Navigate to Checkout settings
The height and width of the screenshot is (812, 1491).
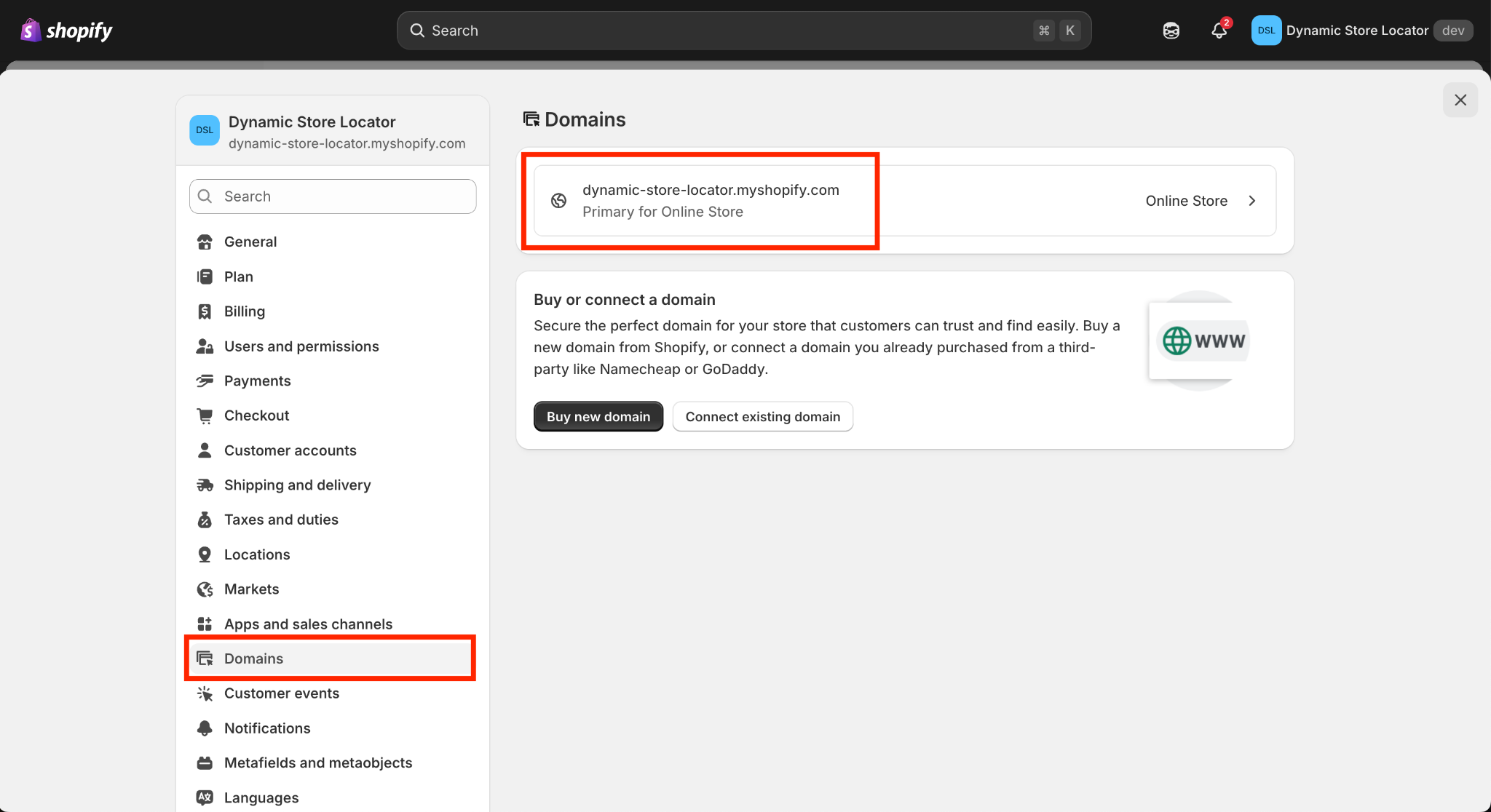tap(332, 415)
